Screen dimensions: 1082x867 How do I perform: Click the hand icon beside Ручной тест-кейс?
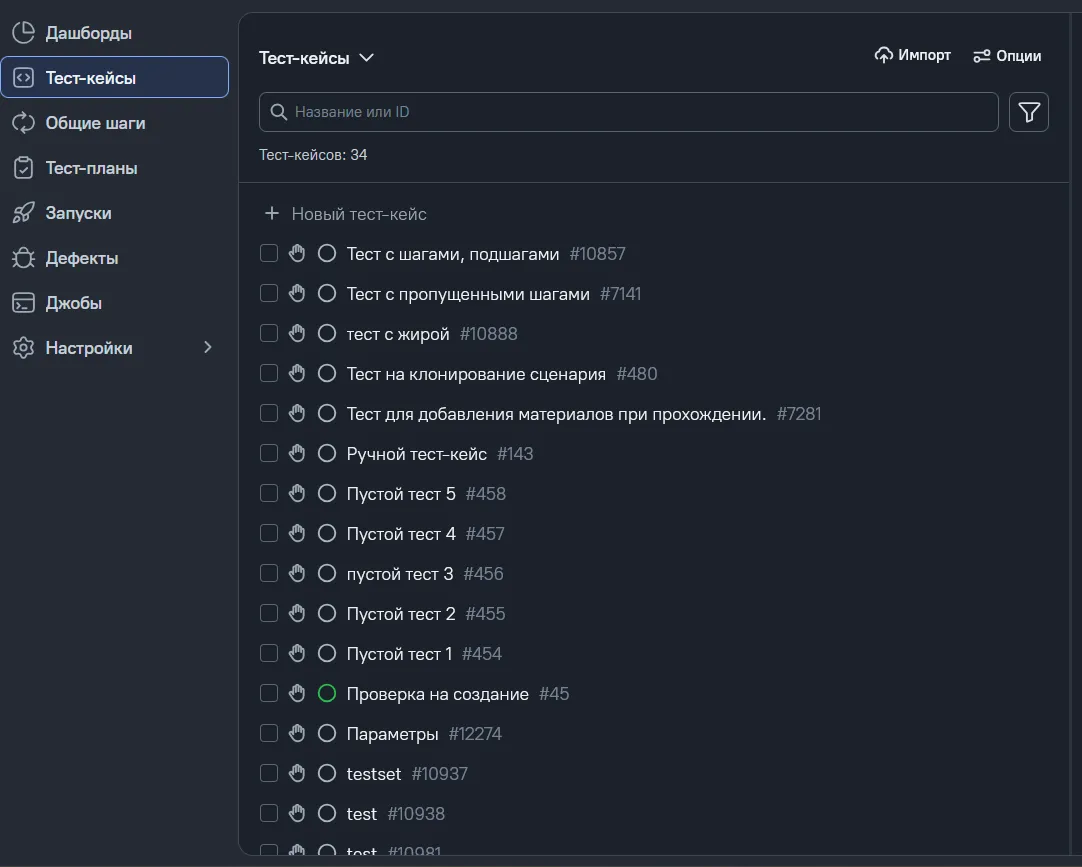[x=297, y=453]
